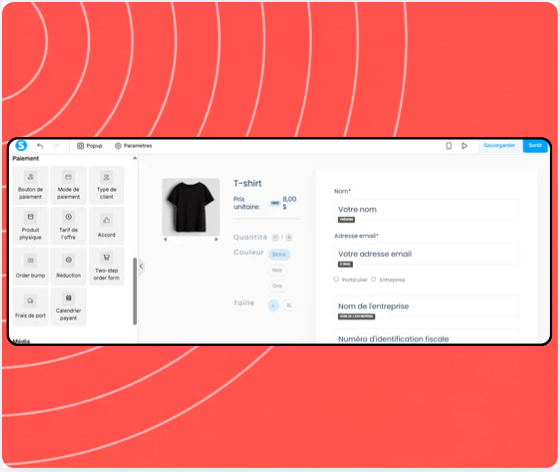The width and height of the screenshot is (560, 472).
Task: Select the Entreprise radio button
Action: pyautogui.click(x=374, y=280)
